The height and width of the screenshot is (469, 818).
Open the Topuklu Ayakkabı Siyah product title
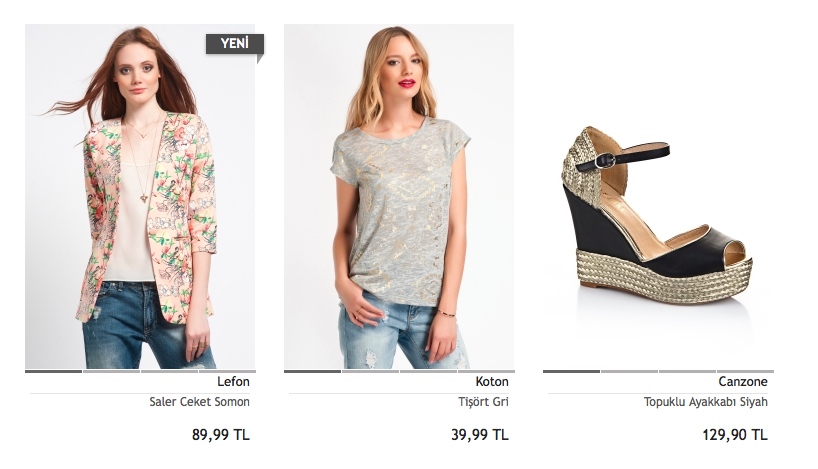[x=705, y=402]
